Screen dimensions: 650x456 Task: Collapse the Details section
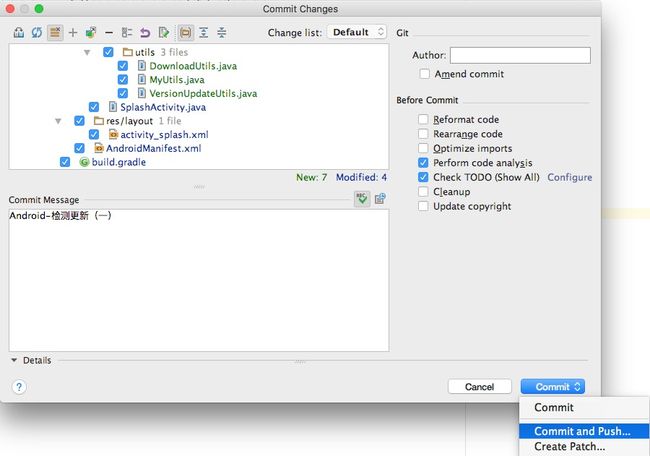14,360
